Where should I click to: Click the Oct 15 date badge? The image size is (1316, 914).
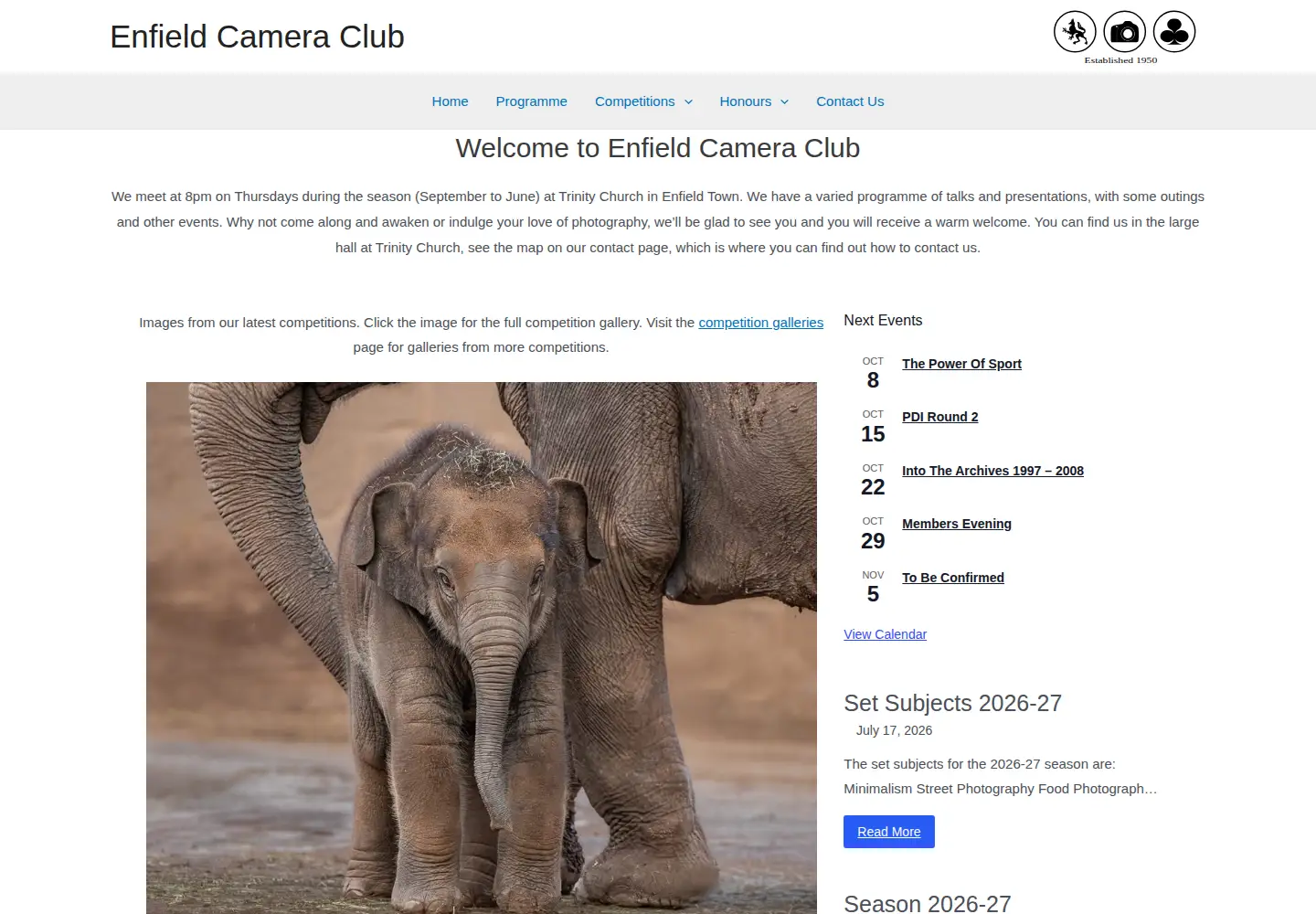(x=873, y=427)
